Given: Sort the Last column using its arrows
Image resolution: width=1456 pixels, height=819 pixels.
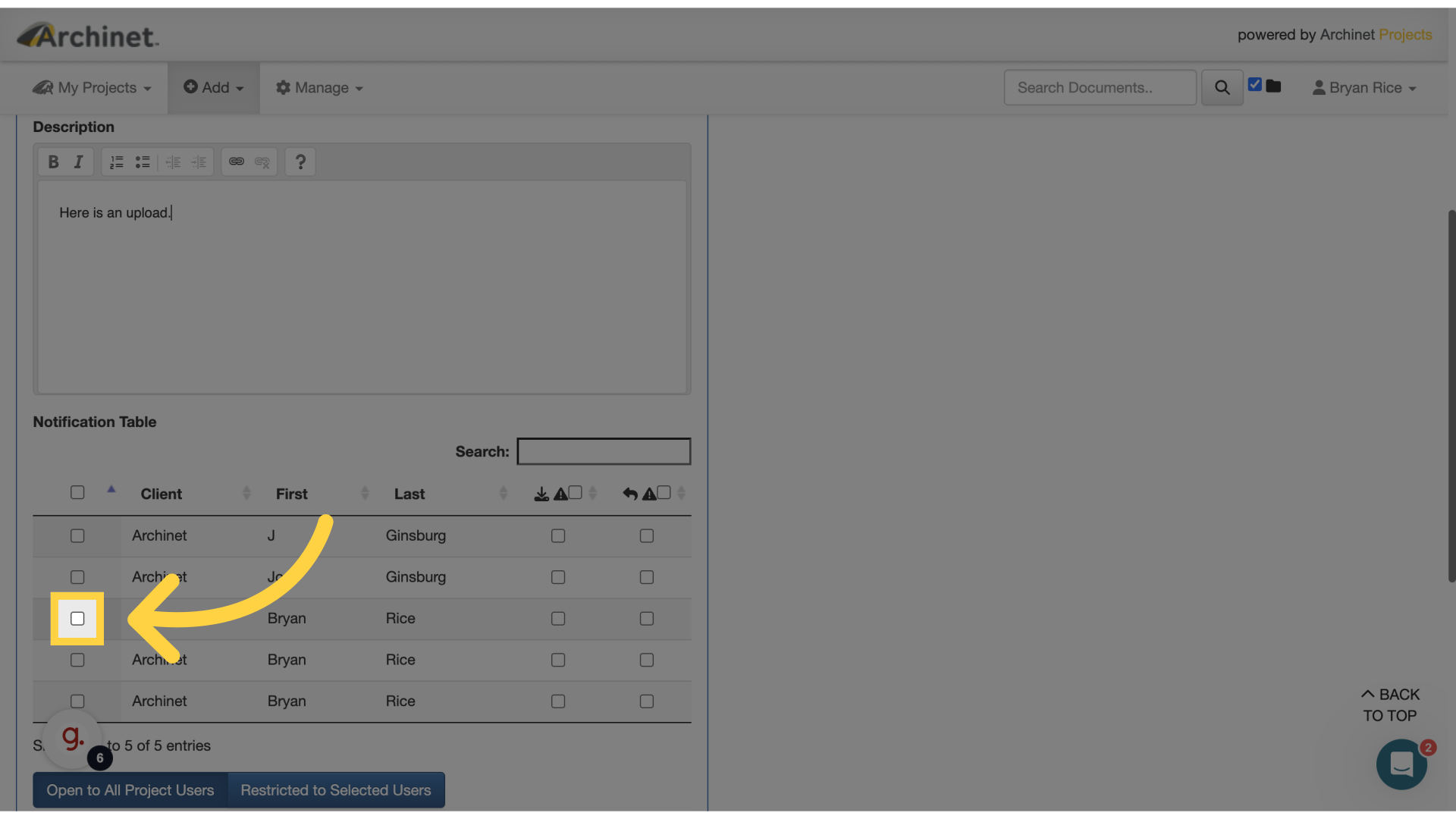Looking at the screenshot, I should click(504, 493).
